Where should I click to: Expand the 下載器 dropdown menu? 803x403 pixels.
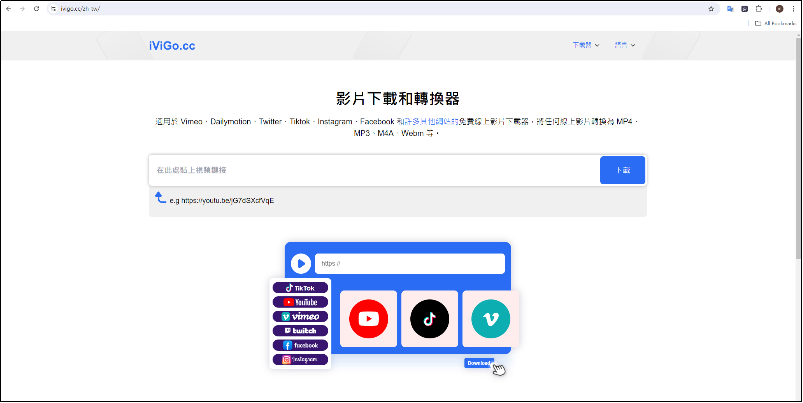pyautogui.click(x=586, y=45)
